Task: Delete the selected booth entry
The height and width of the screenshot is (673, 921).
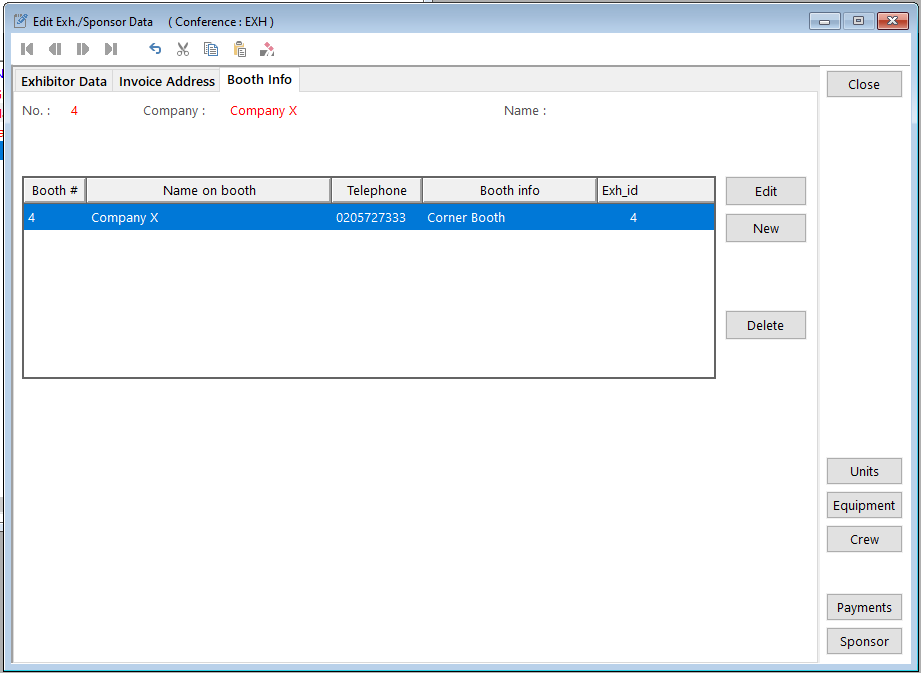Action: [765, 326]
